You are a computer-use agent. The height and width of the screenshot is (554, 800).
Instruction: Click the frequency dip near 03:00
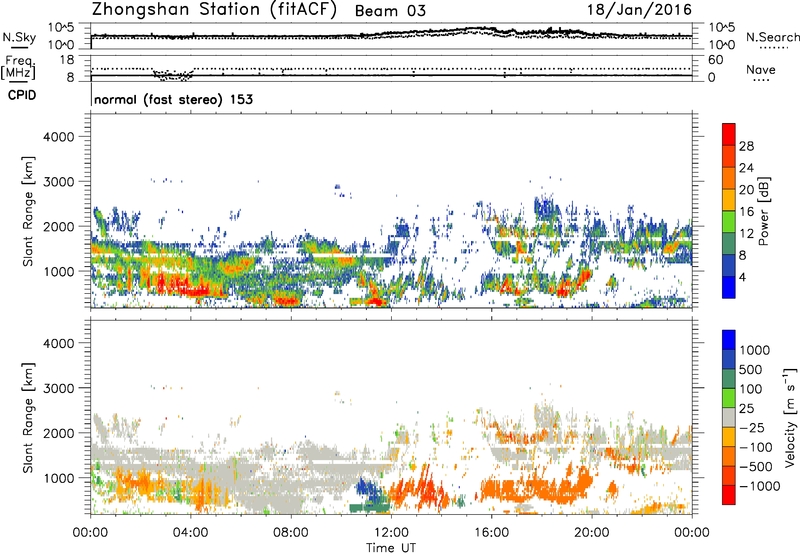pyautogui.click(x=173, y=75)
